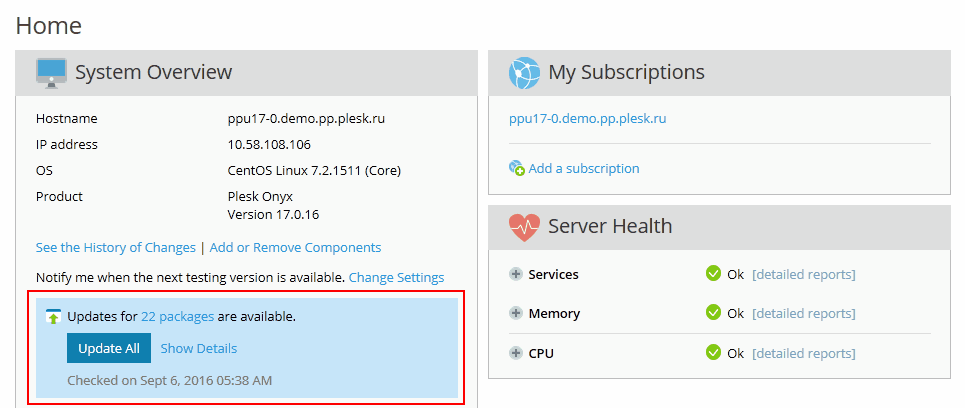Expand the CPU health row
This screenshot has width=965, height=408.
pos(516,352)
